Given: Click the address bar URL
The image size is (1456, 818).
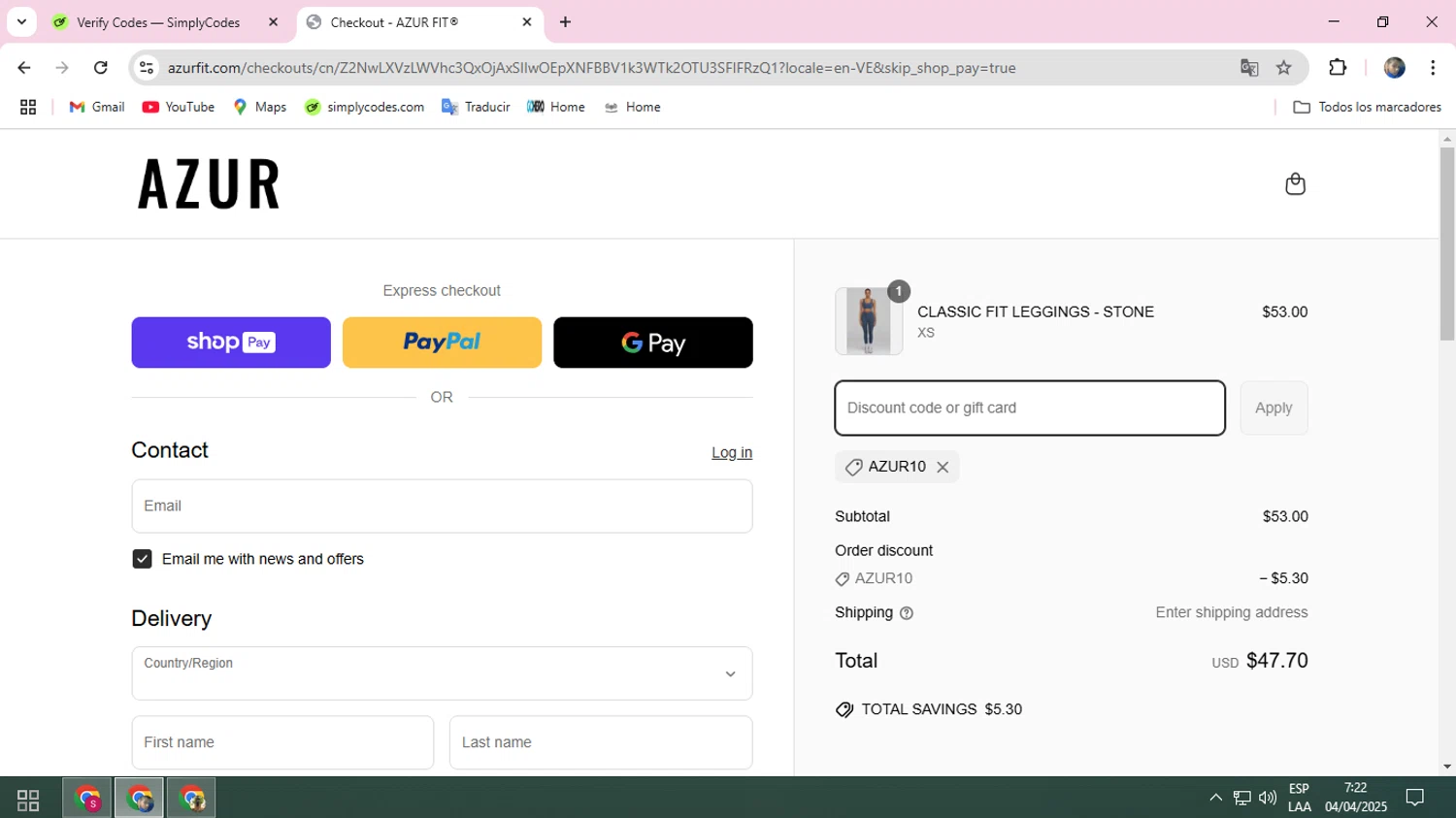Looking at the screenshot, I should pyautogui.click(x=591, y=68).
